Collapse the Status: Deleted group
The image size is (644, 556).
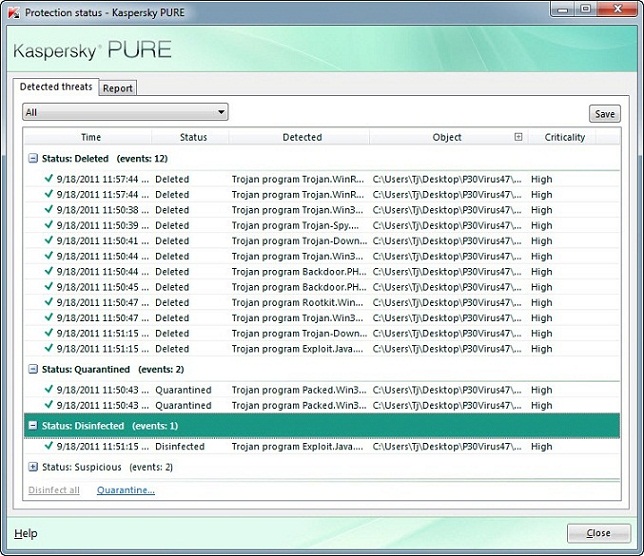[32, 158]
